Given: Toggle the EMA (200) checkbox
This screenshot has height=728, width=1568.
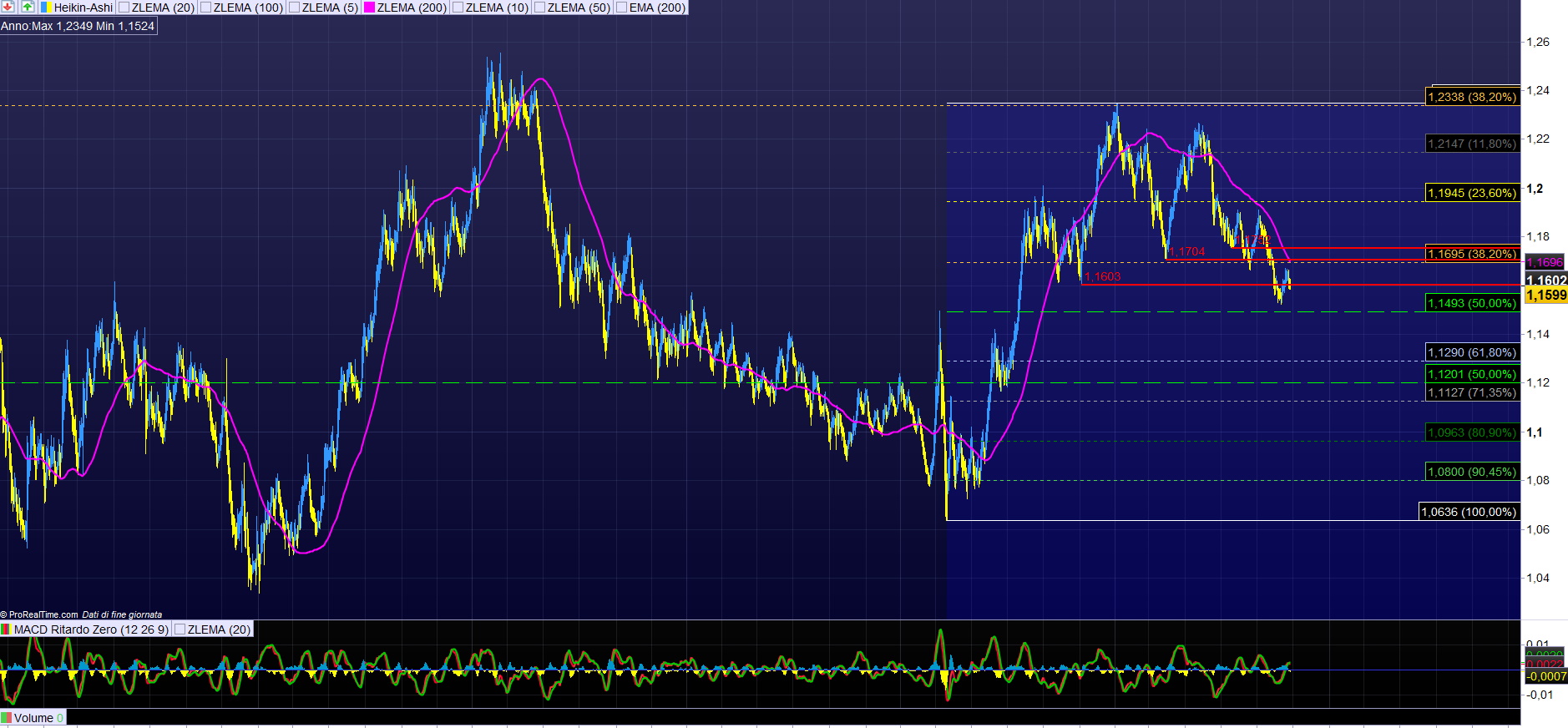Looking at the screenshot, I should pos(622,8).
